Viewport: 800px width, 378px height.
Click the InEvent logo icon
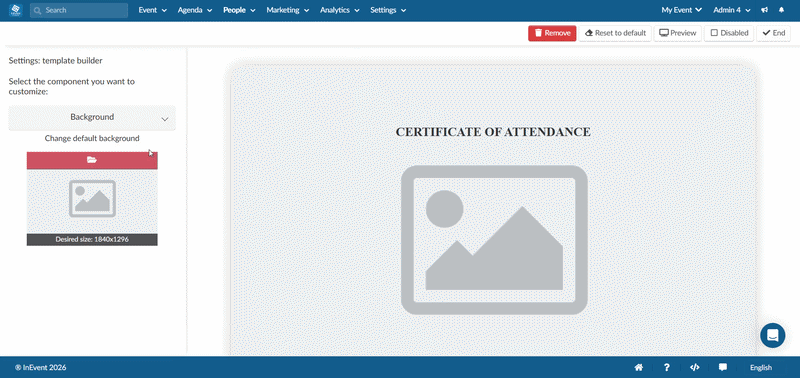coord(16,10)
